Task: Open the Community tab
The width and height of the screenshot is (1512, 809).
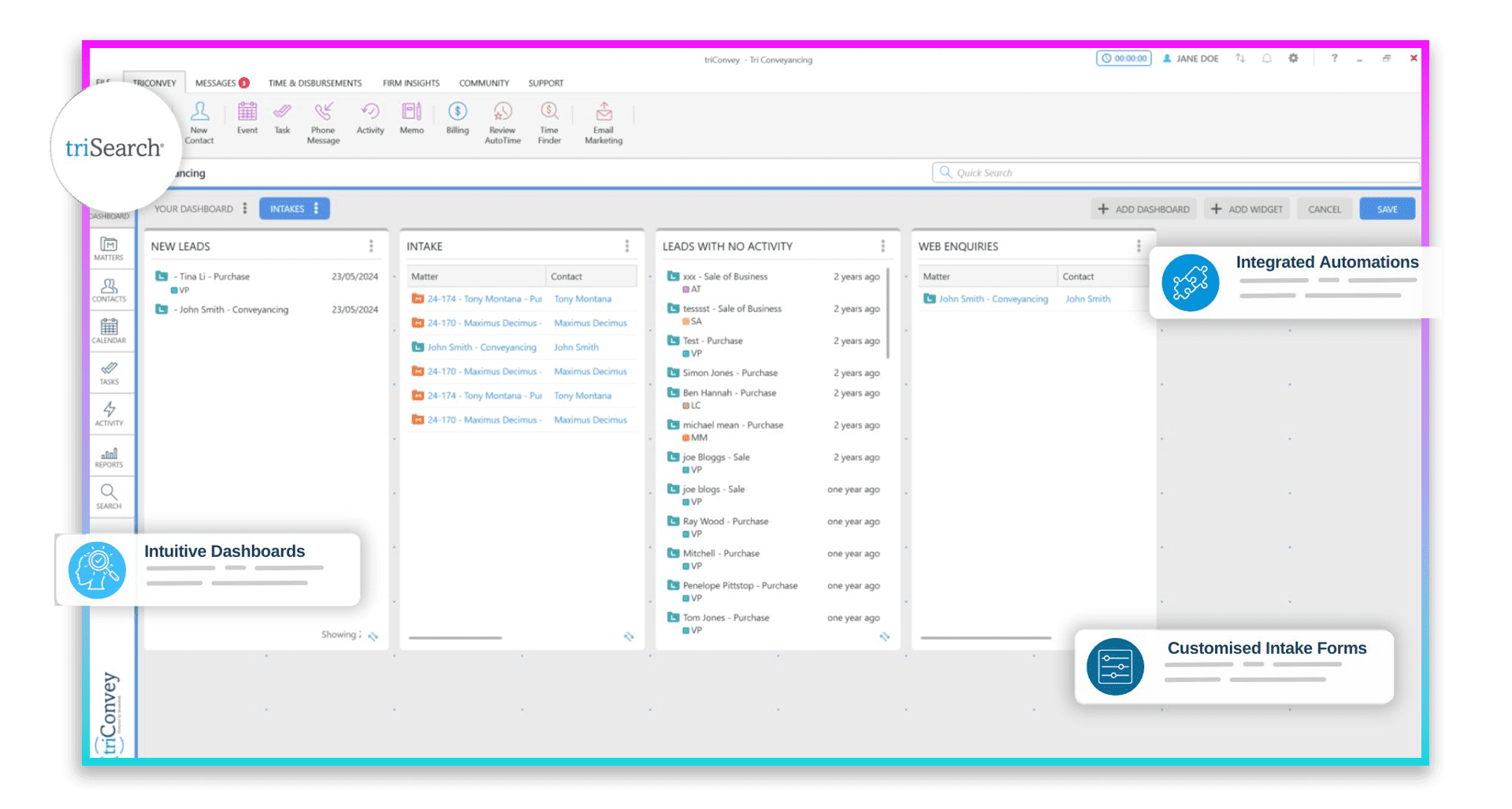Action: coord(484,83)
